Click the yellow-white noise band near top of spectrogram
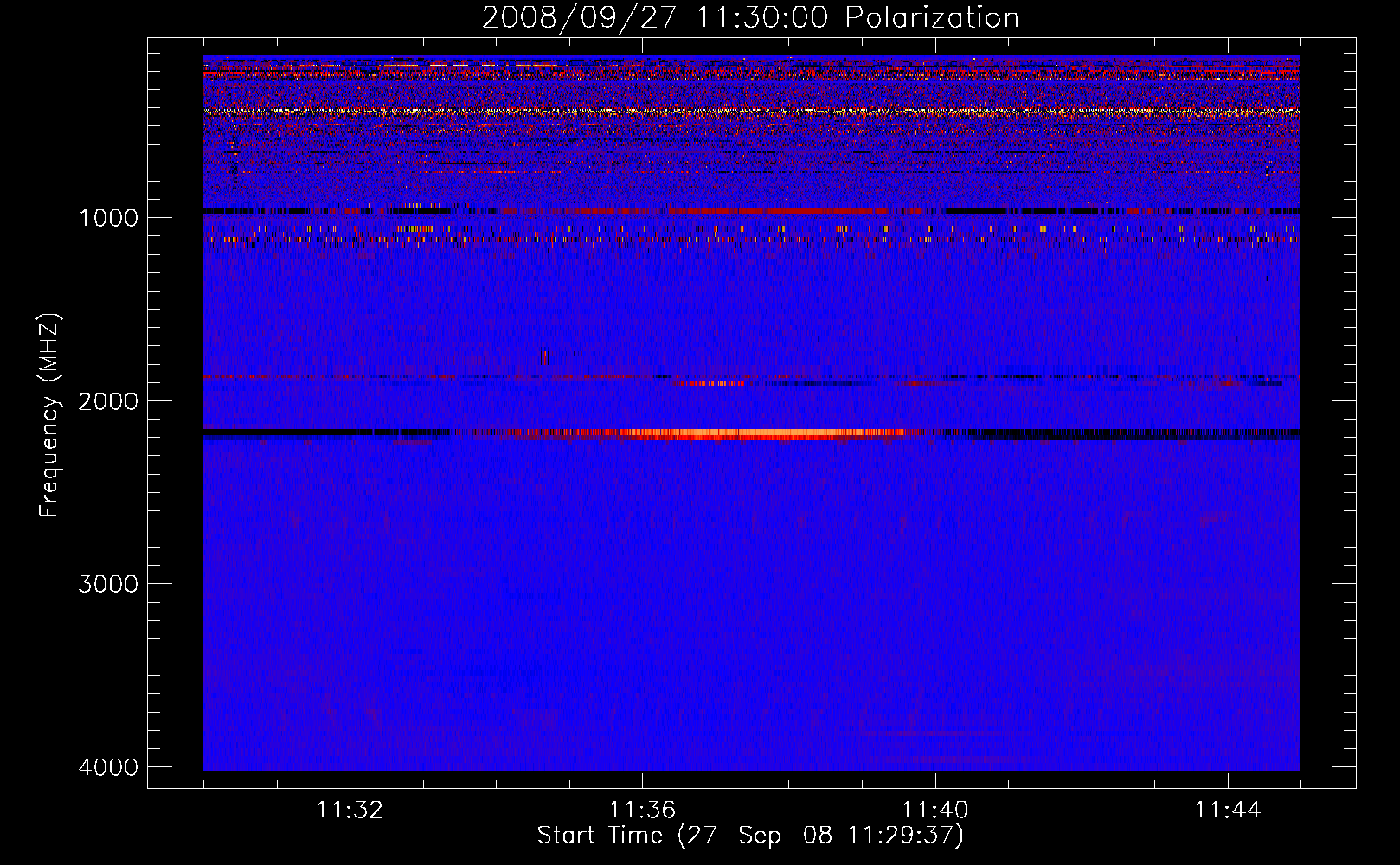 (x=751, y=112)
